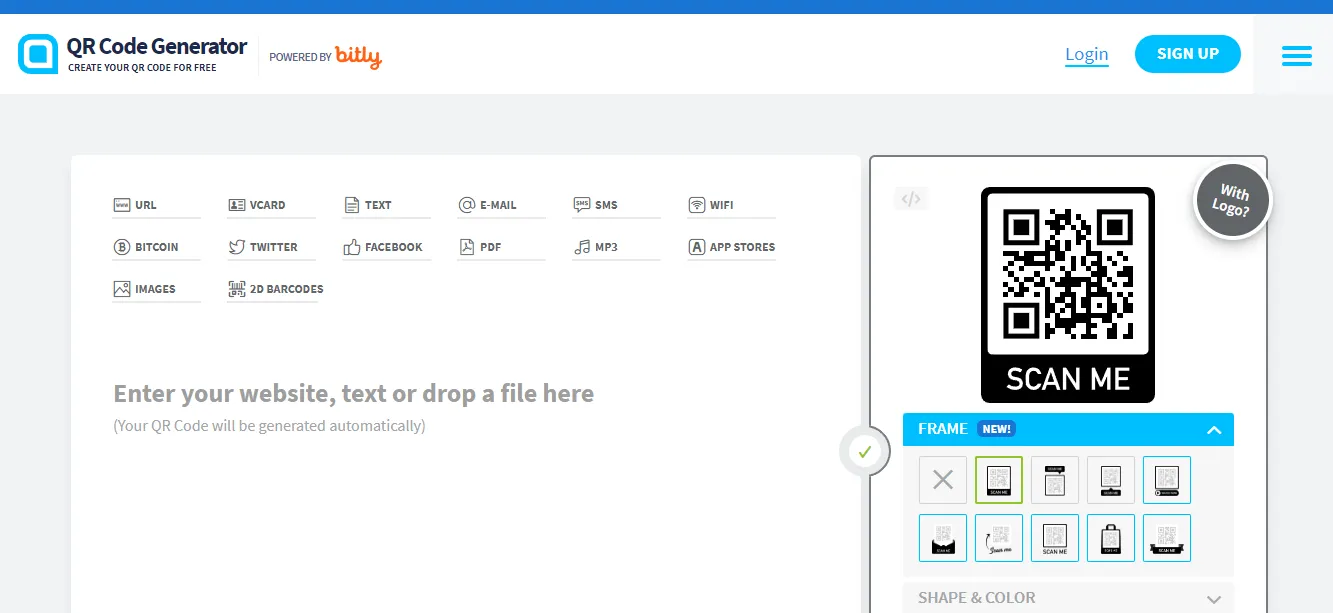Open the APP STORES QR type
1333x613 pixels.
[x=731, y=247]
